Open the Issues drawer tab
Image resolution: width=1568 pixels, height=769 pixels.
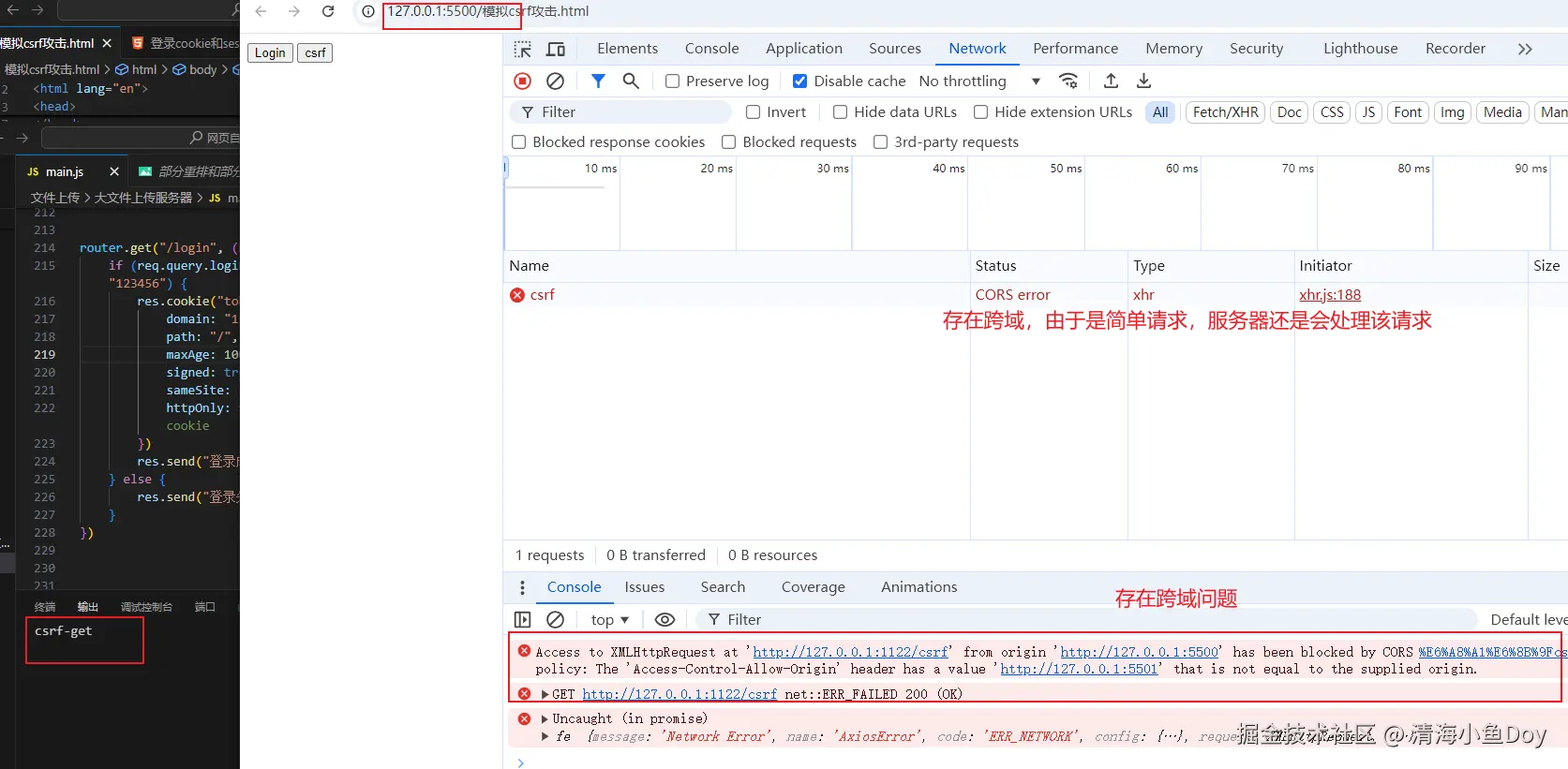[x=645, y=587]
